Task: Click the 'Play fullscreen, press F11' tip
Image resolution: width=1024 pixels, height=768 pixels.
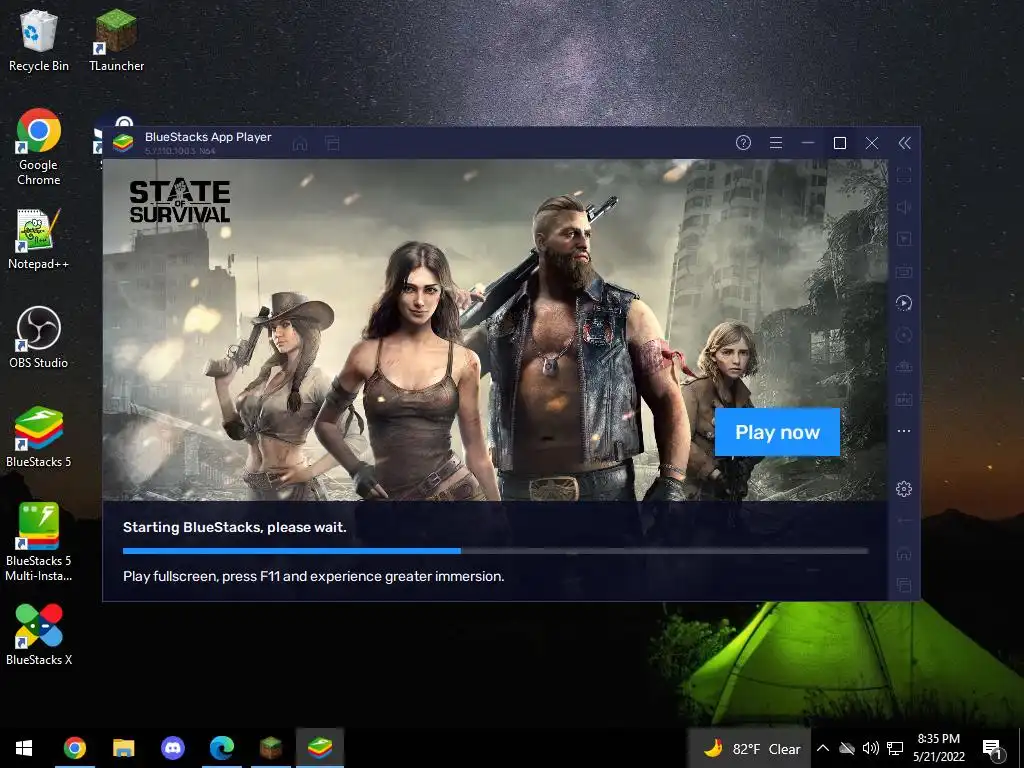Action: point(313,576)
